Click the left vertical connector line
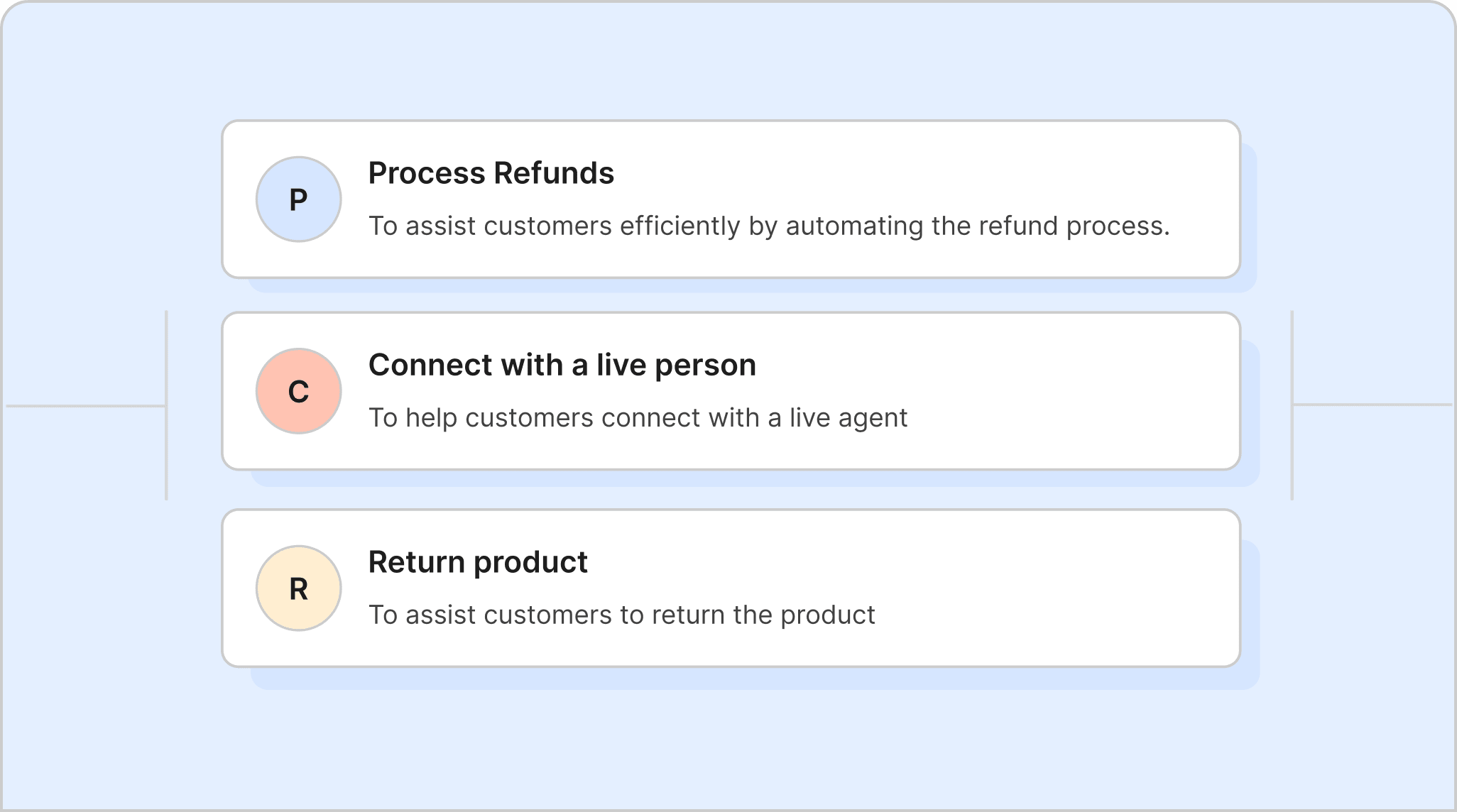 click(166, 405)
